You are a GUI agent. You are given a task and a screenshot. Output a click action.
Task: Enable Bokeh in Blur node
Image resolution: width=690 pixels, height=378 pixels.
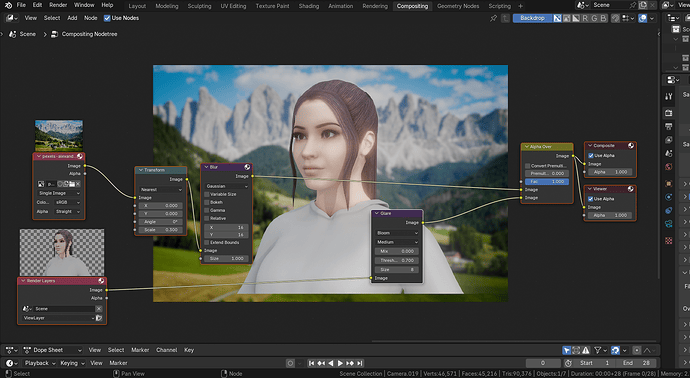pyautogui.click(x=207, y=202)
